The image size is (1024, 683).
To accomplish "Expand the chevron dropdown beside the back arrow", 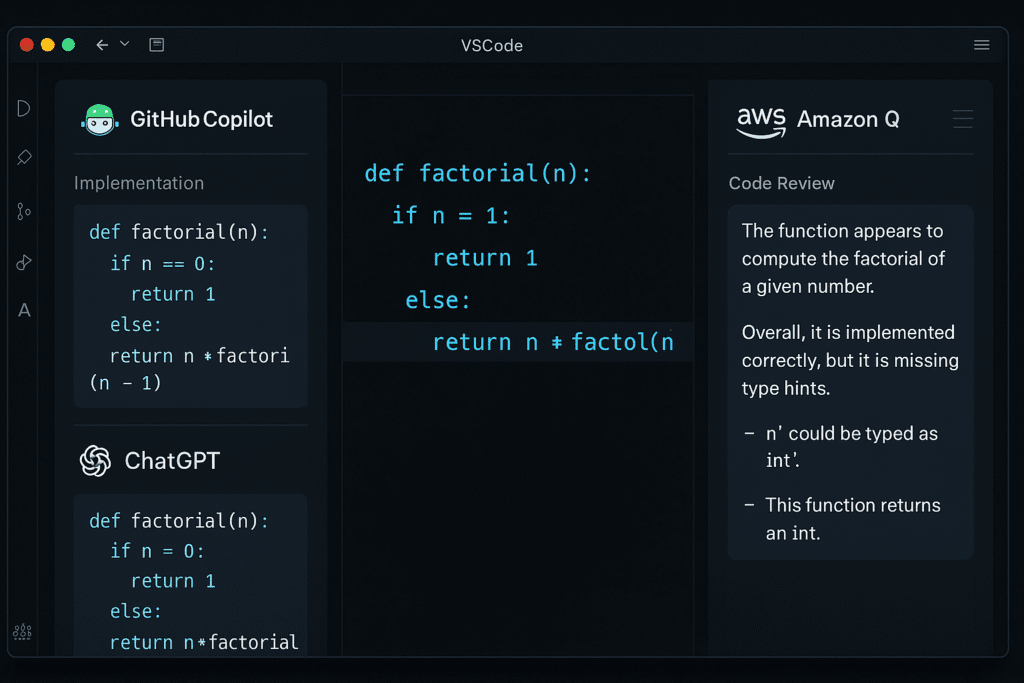I will pyautogui.click(x=125, y=44).
